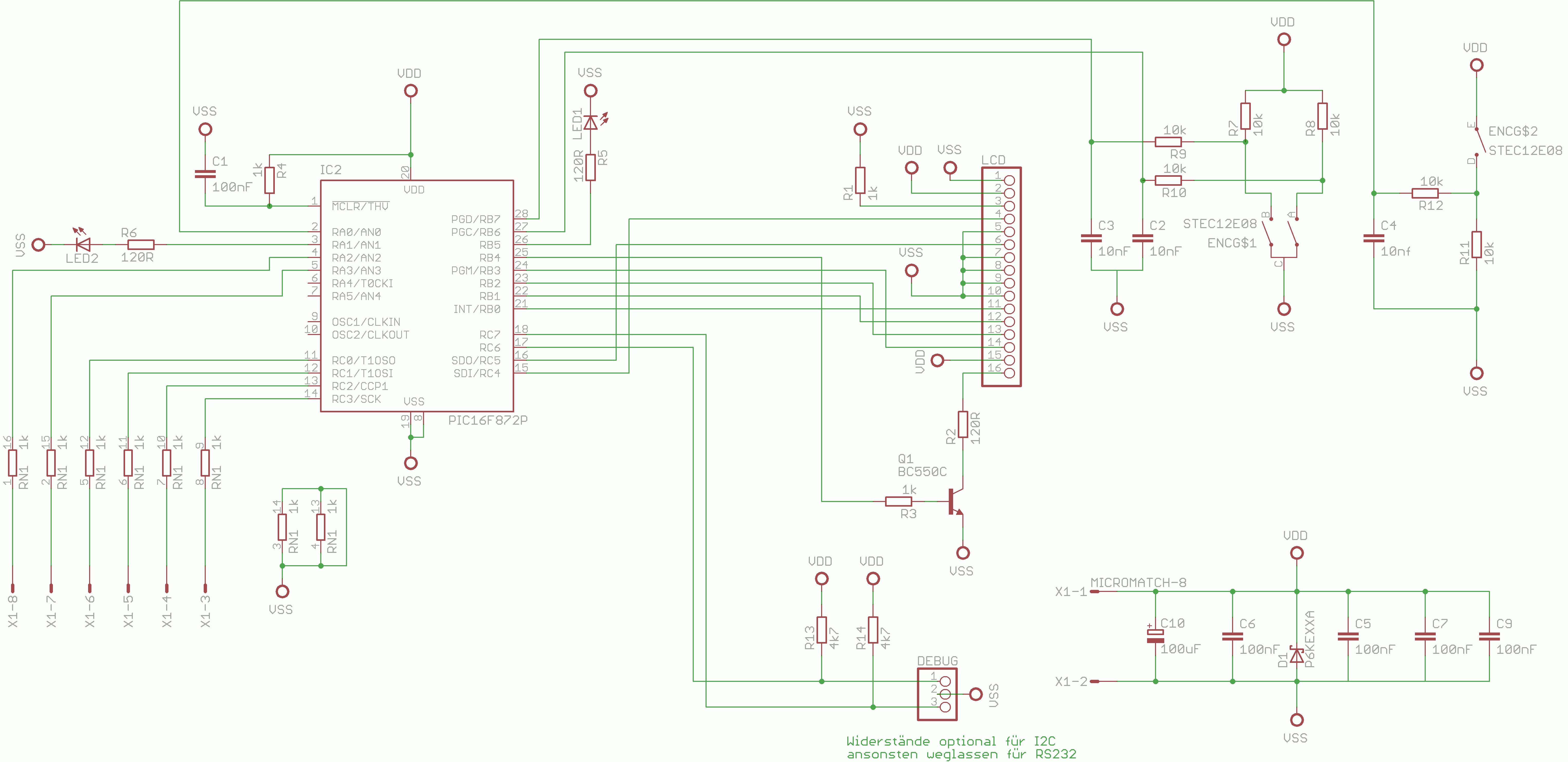The image size is (1568, 762).
Task: Select the MICROMATCH-8 connector label
Action: [x=1138, y=582]
